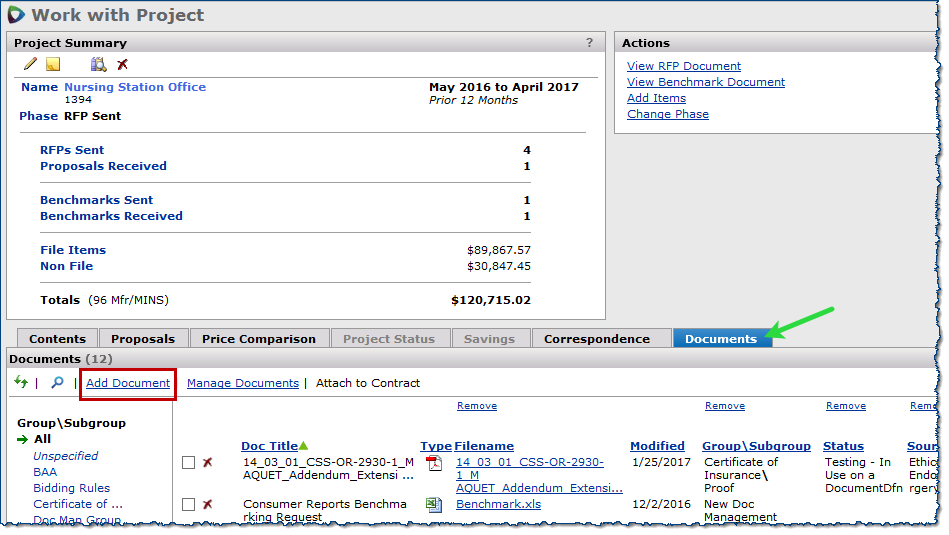
Task: Click the Project Summary help question mark
Action: click(589, 43)
